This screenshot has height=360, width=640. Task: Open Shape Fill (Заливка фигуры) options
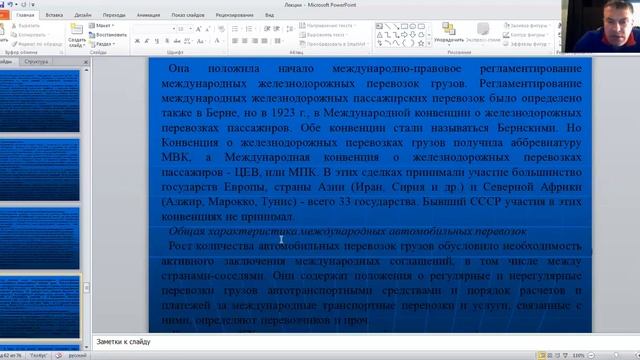click(x=527, y=26)
